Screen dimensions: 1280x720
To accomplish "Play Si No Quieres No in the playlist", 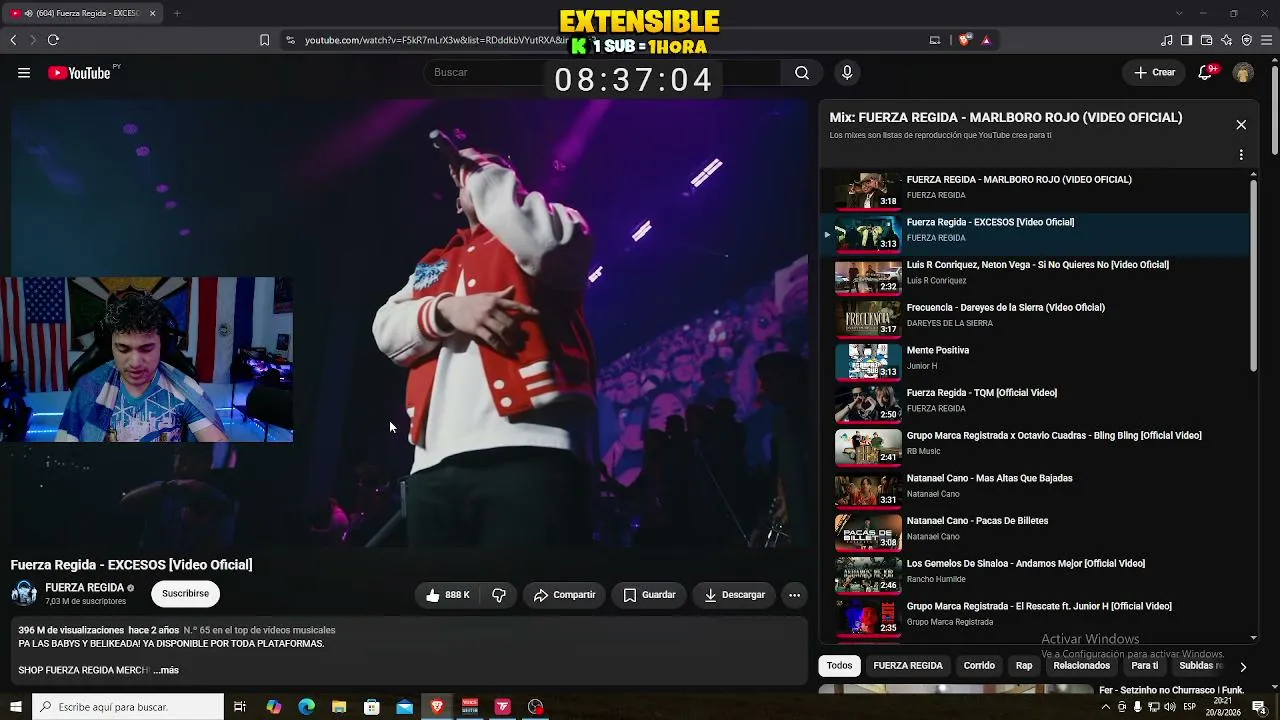I will click(x=1035, y=275).
